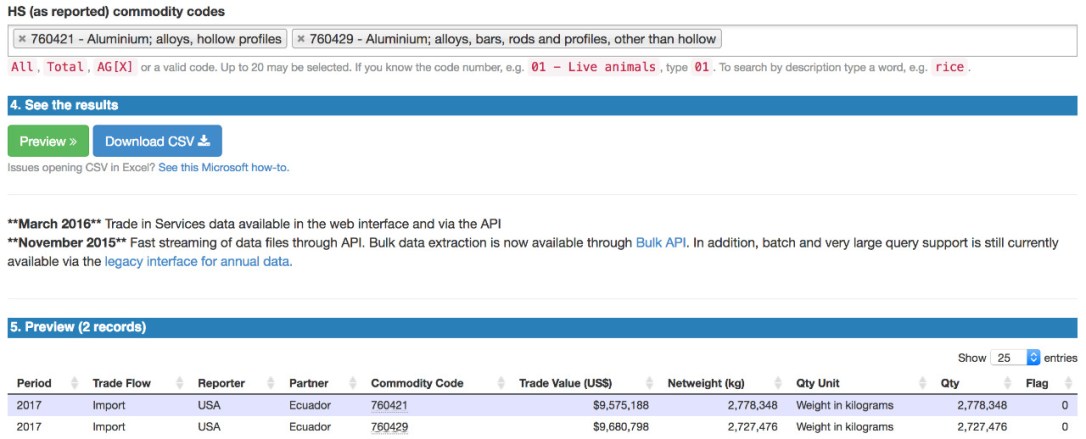Open the Microsoft how-to link
The width and height of the screenshot is (1086, 439).
coord(223,167)
